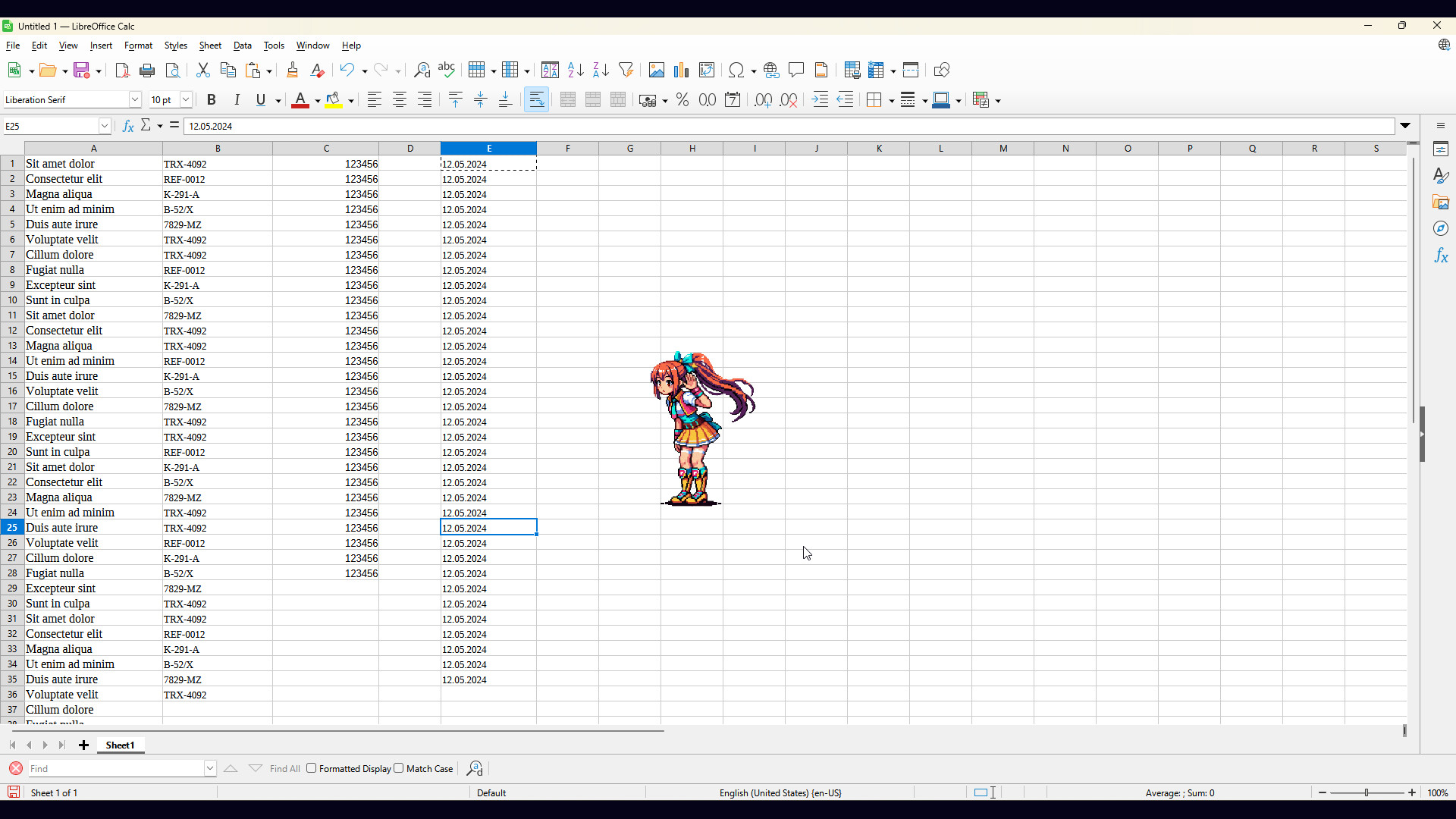This screenshot has width=1456, height=819.
Task: Enable the Formatted Display checkbox
Action: click(312, 768)
